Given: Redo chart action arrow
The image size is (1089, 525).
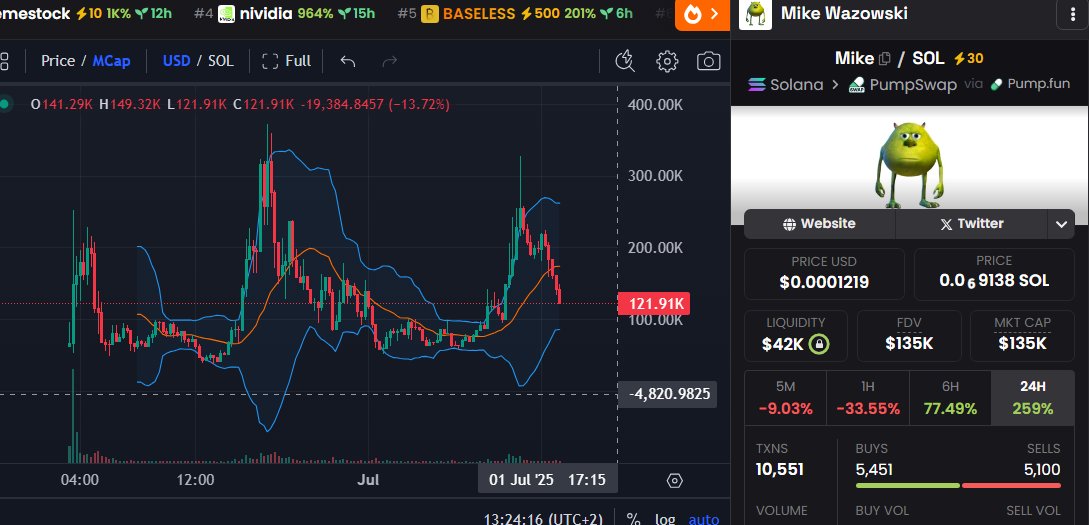Looking at the screenshot, I should coord(390,61).
